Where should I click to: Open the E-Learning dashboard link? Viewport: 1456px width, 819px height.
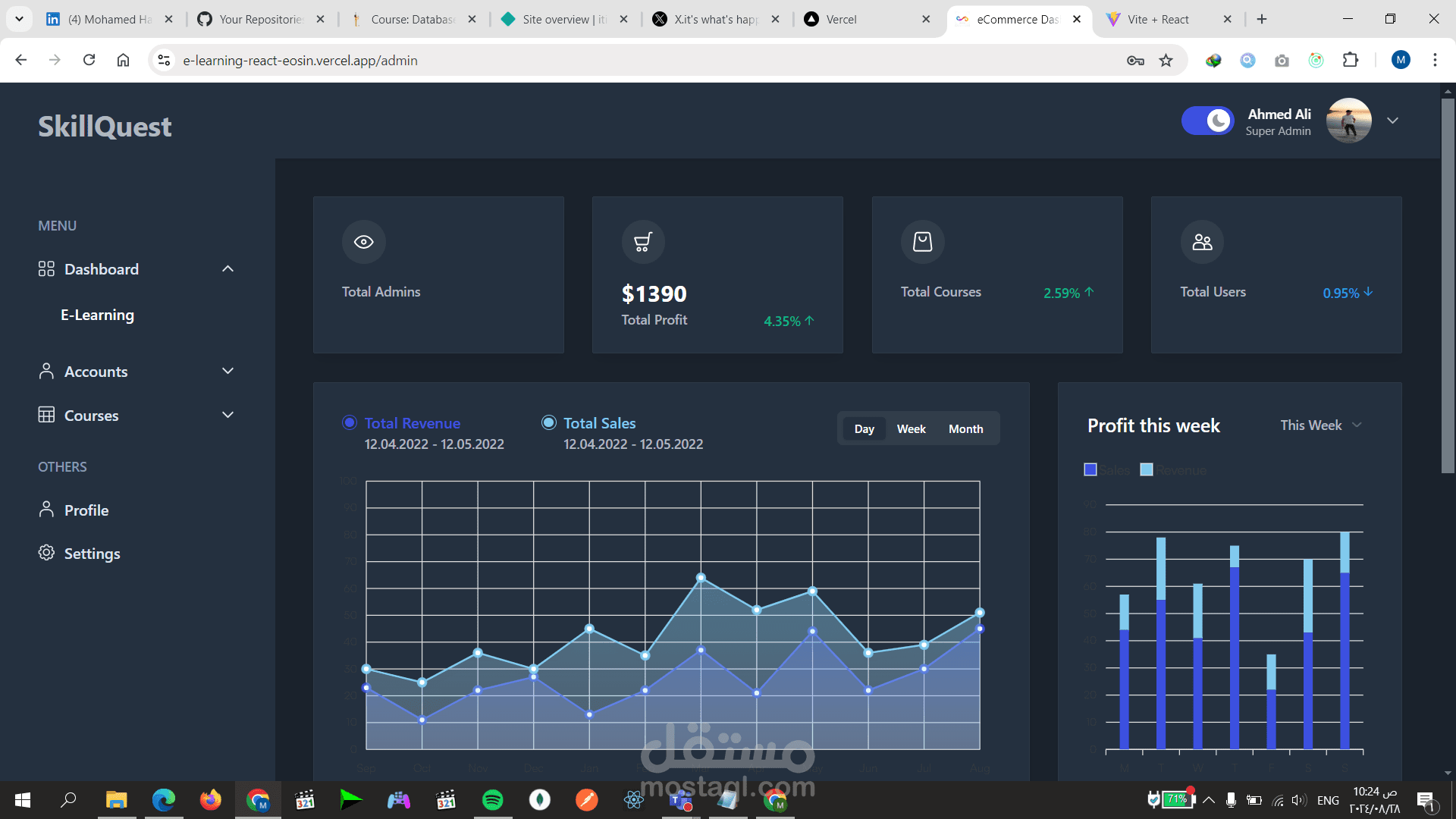(97, 315)
